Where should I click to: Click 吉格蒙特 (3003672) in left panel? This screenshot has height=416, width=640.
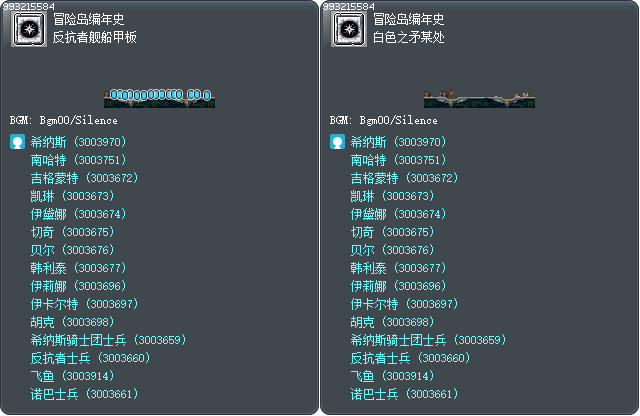[84, 178]
